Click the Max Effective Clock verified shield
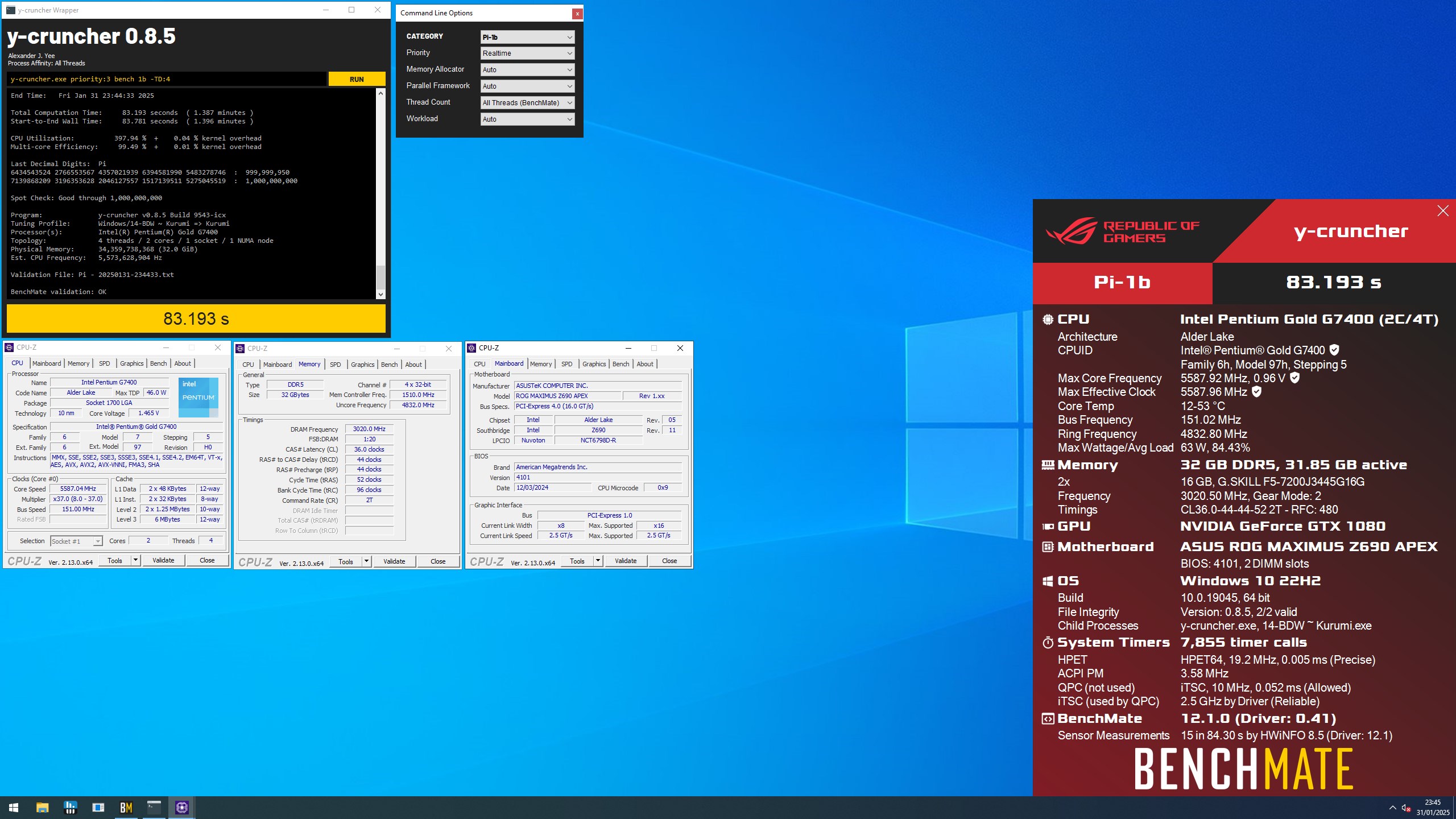 point(1257,392)
